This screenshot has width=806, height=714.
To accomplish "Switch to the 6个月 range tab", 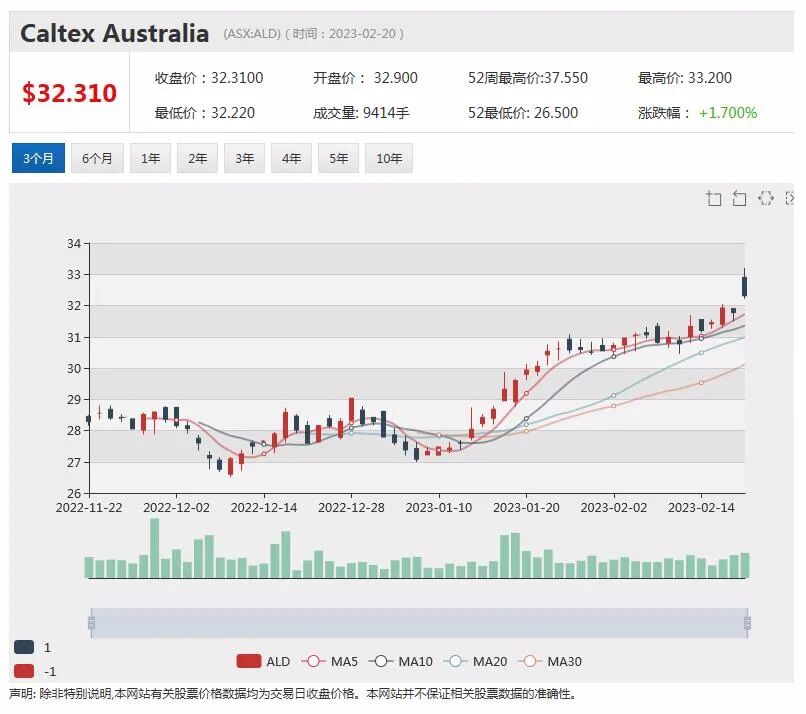I will pos(97,158).
